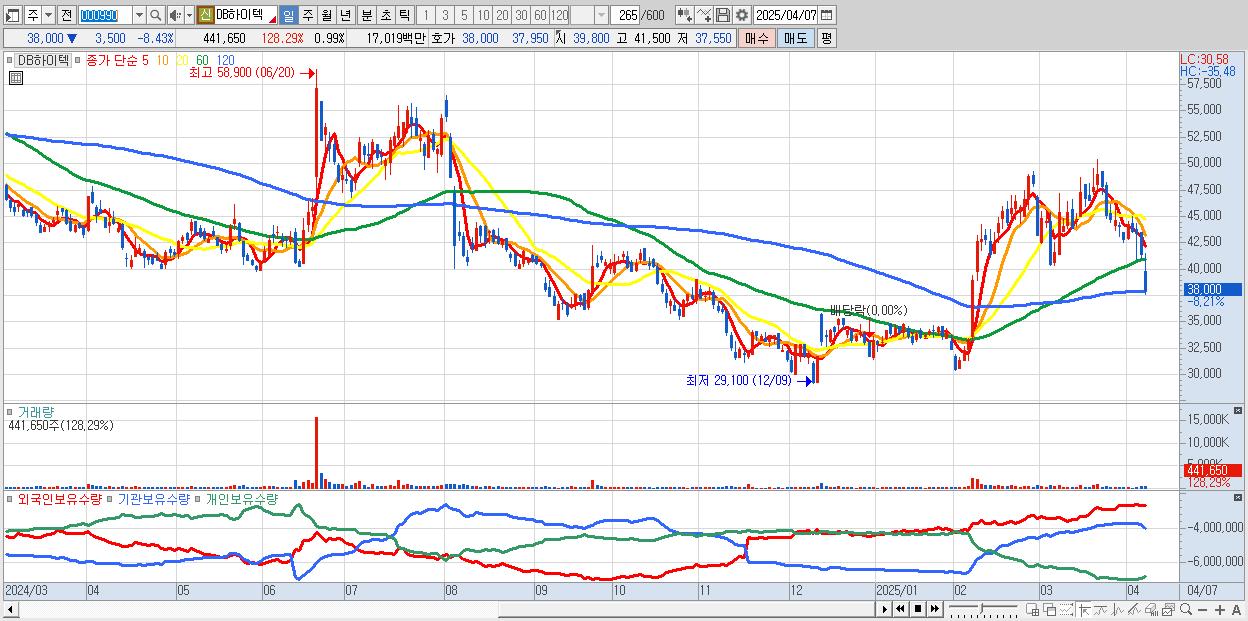1248x621 pixels.
Task: Click the vertical line chart icon in bottom toolbar
Action: pos(1118,609)
